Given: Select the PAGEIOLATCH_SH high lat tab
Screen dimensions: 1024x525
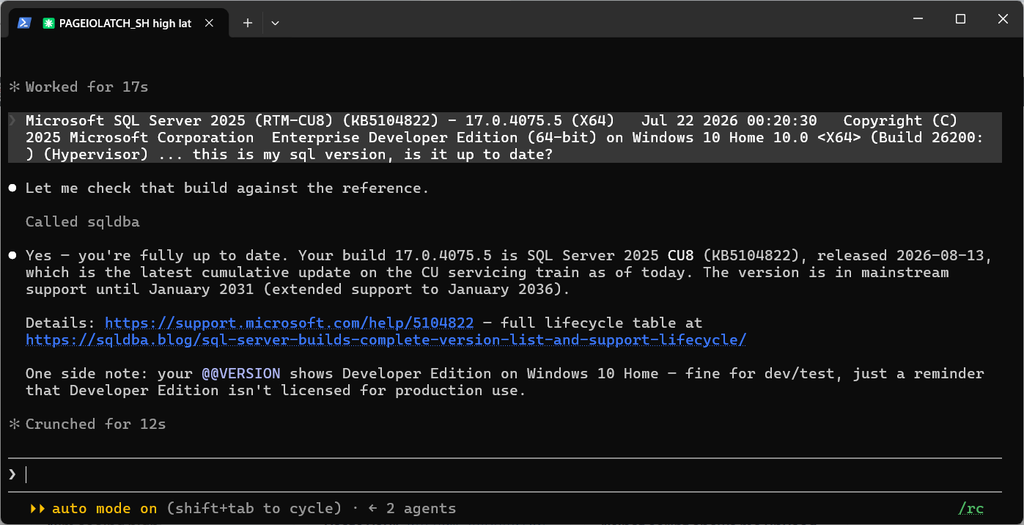Looking at the screenshot, I should (x=118, y=23).
